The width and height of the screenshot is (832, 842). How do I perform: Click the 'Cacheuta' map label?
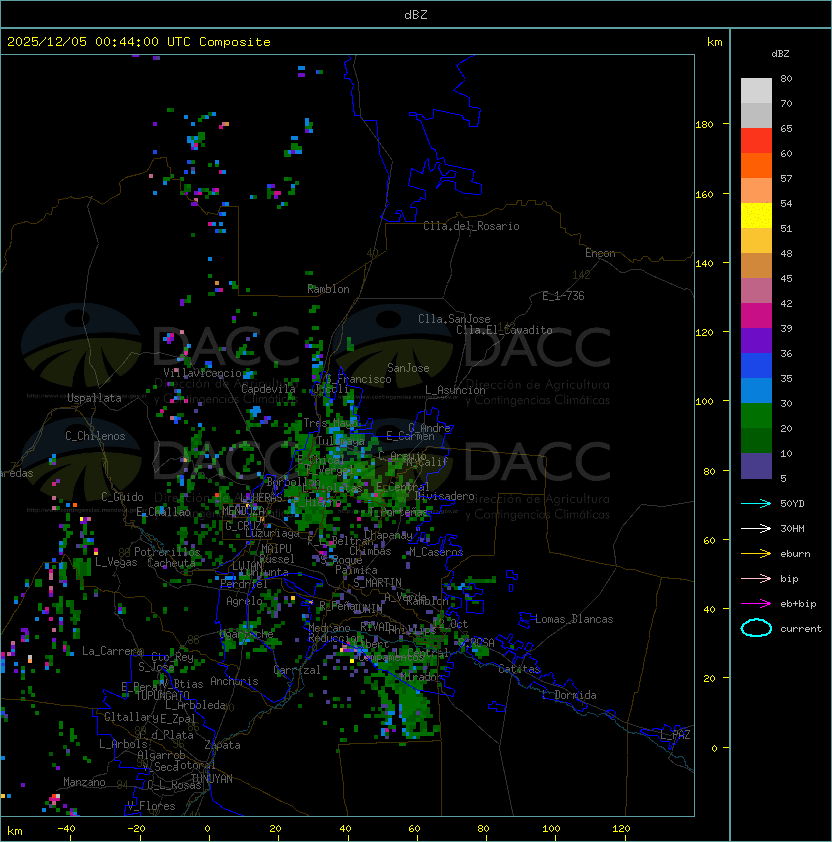tap(171, 563)
